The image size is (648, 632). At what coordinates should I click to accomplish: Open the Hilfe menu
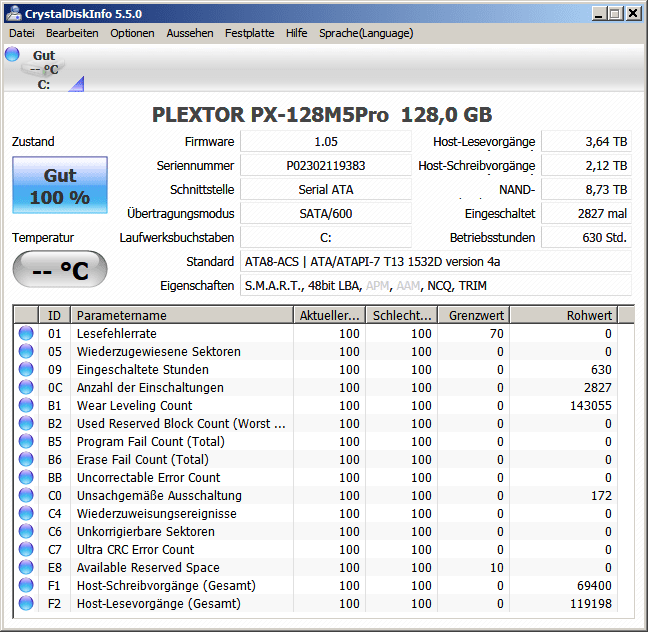296,33
